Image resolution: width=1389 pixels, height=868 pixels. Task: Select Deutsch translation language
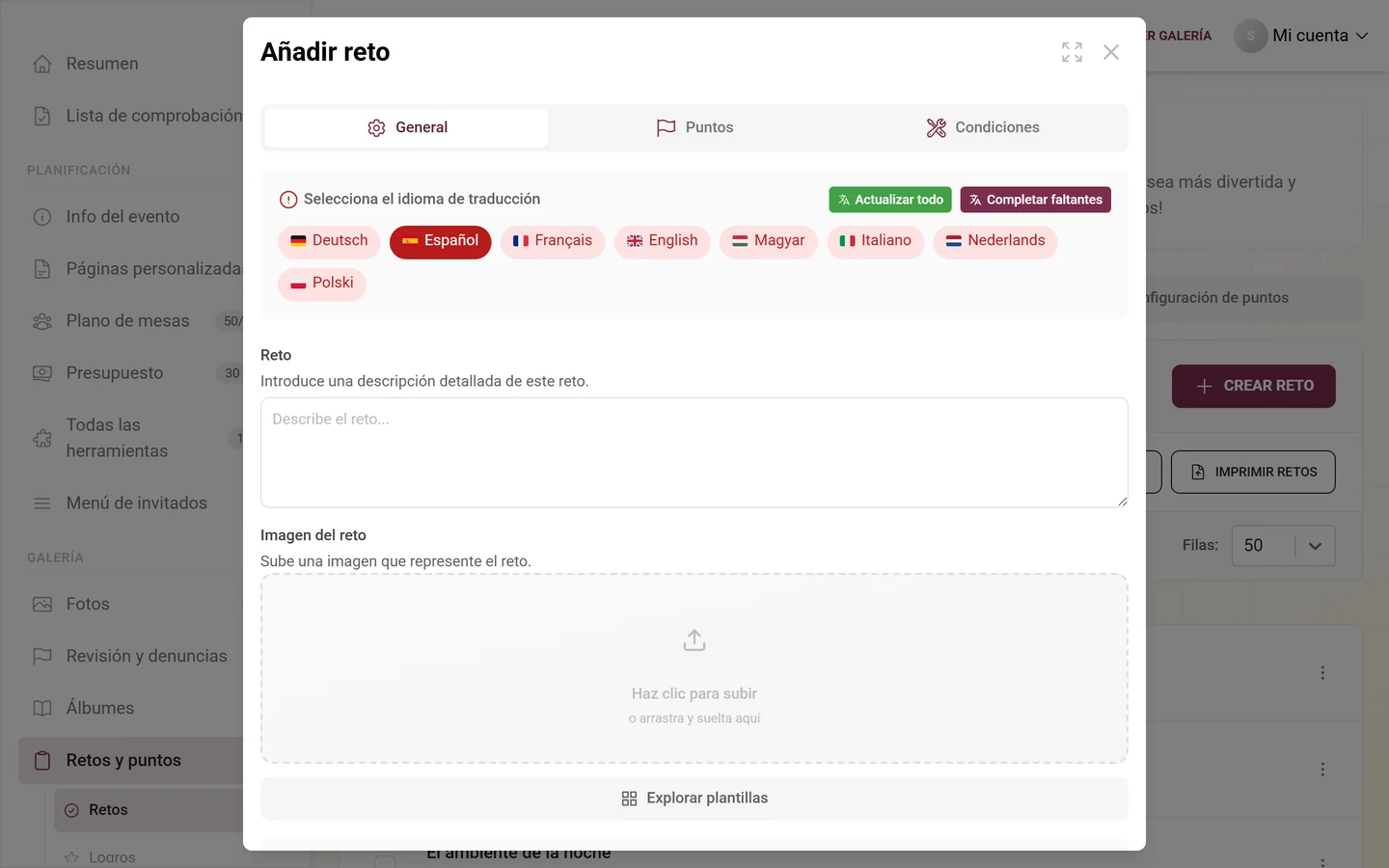[329, 241]
